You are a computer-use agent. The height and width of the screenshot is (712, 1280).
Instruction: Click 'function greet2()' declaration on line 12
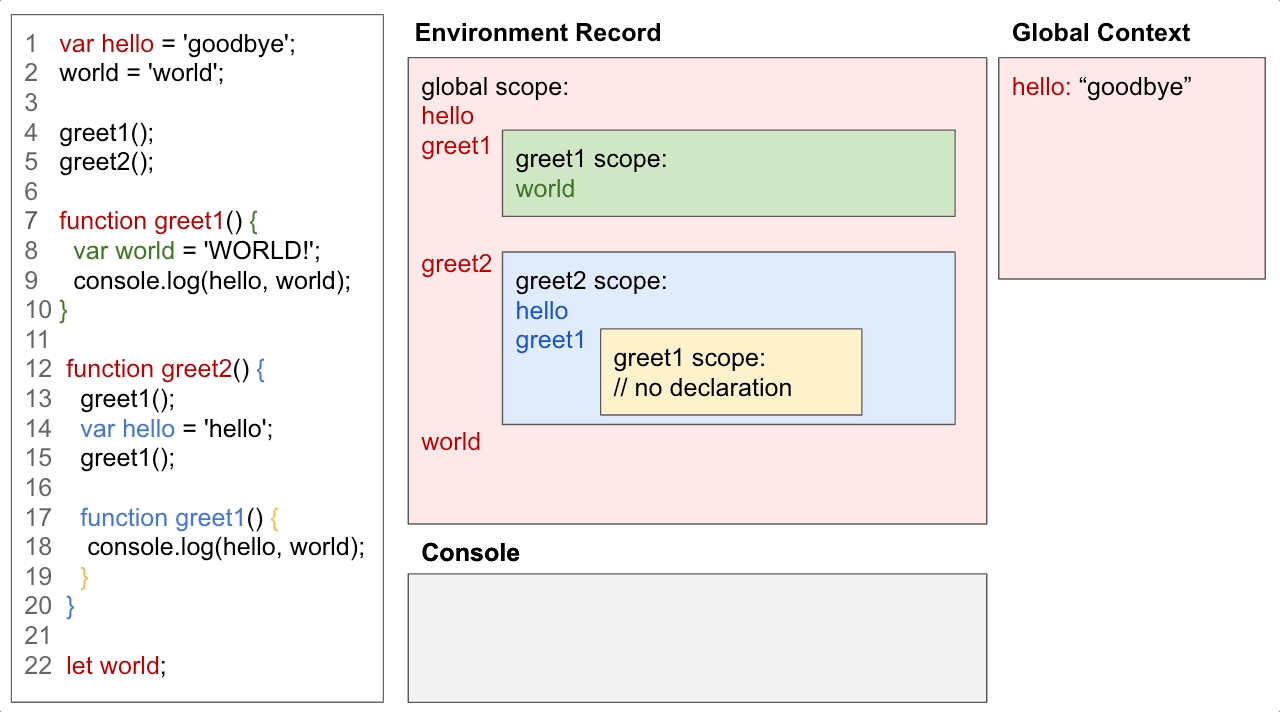pyautogui.click(x=157, y=369)
